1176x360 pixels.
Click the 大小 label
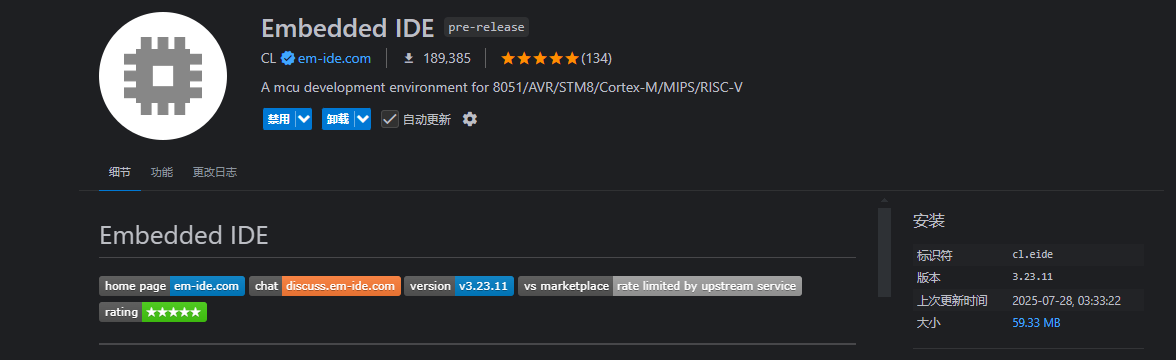(928, 323)
